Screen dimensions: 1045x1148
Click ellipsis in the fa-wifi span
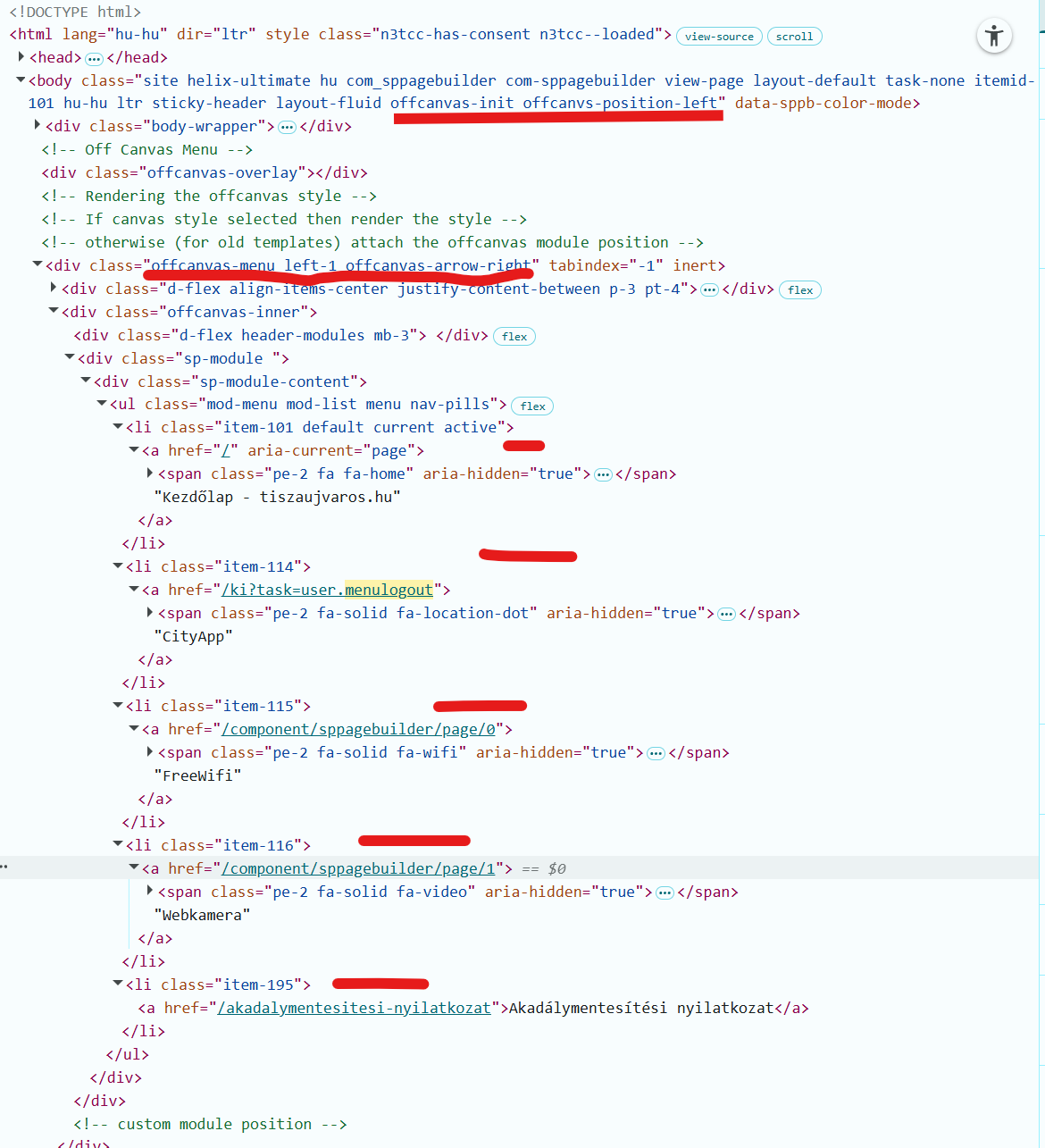pyautogui.click(x=656, y=753)
